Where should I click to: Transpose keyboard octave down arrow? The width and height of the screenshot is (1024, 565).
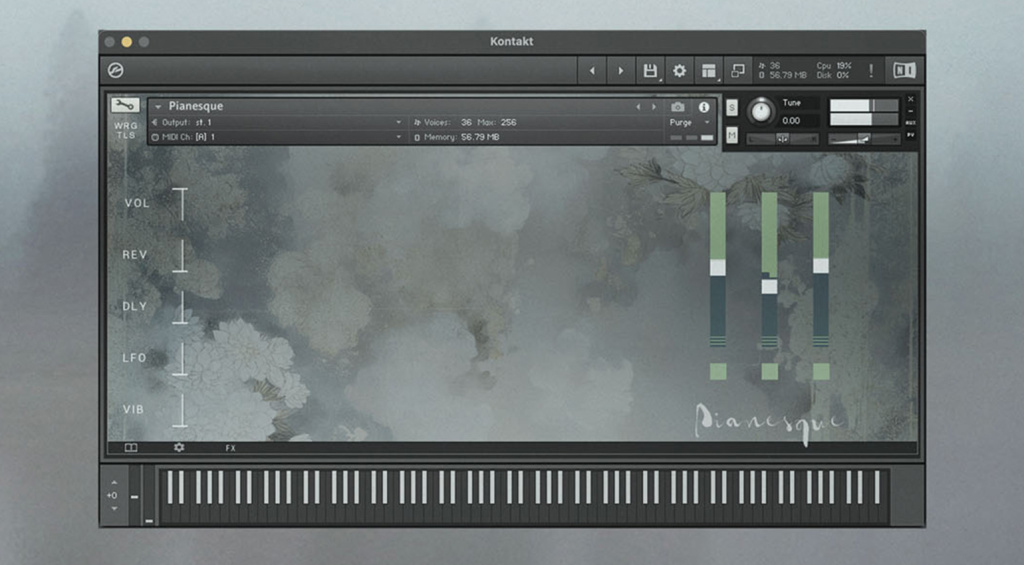pos(114,508)
